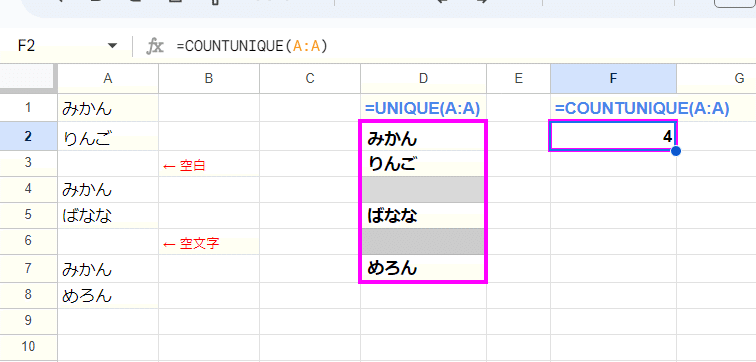Image resolution: width=756 pixels, height=362 pixels.
Task: Select gray empty cell D6
Action: coord(423,241)
